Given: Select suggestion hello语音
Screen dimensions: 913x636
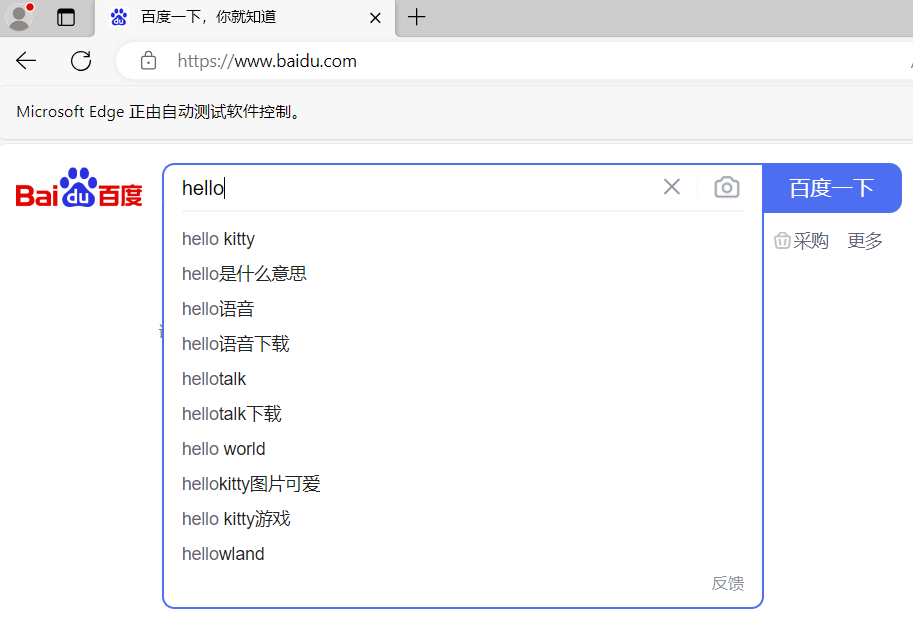Looking at the screenshot, I should tap(462, 309).
